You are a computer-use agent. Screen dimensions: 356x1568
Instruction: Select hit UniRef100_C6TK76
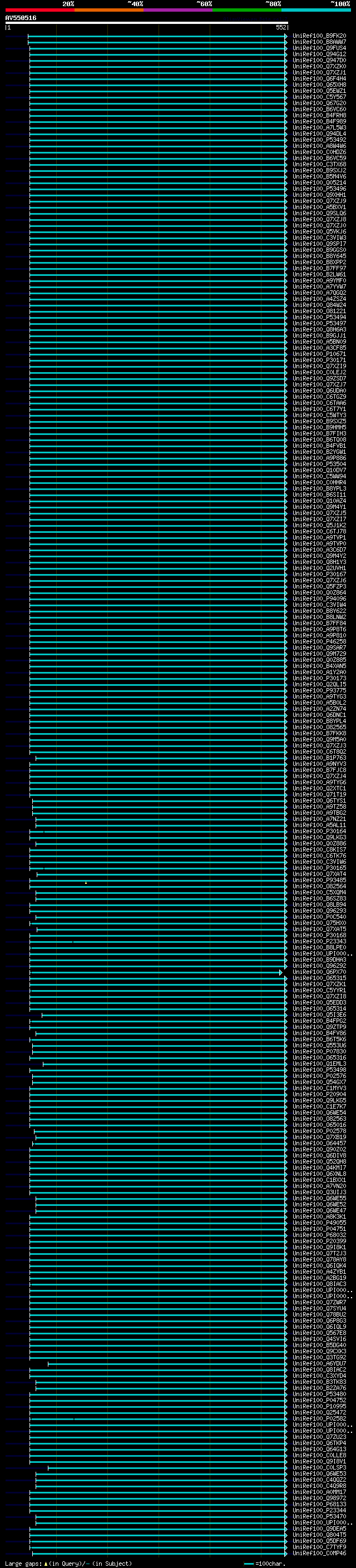pyautogui.click(x=319, y=856)
